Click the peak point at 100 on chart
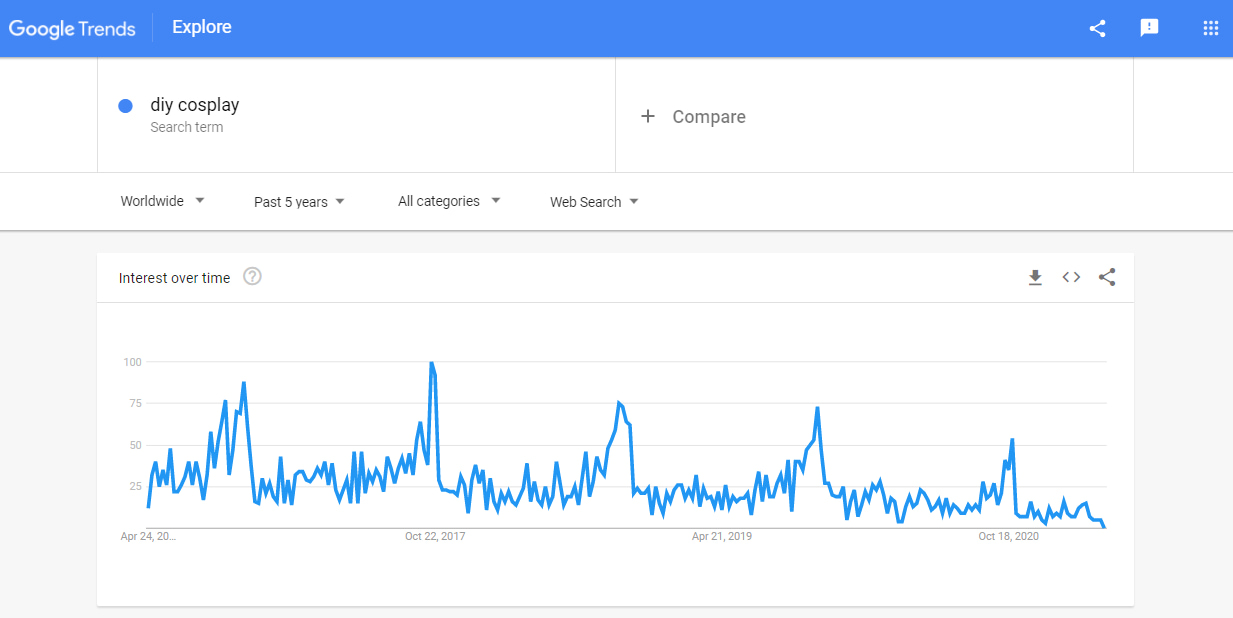Viewport: 1233px width, 618px height. (x=431, y=363)
